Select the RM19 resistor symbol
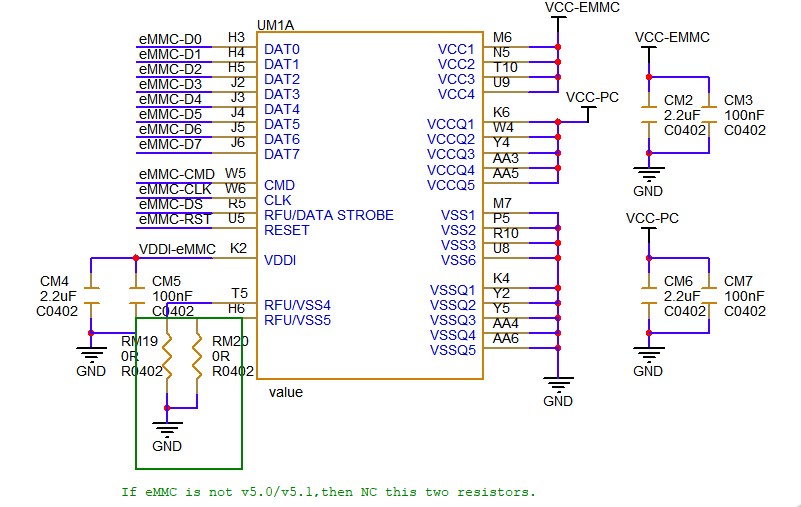801x507 pixels. point(167,355)
